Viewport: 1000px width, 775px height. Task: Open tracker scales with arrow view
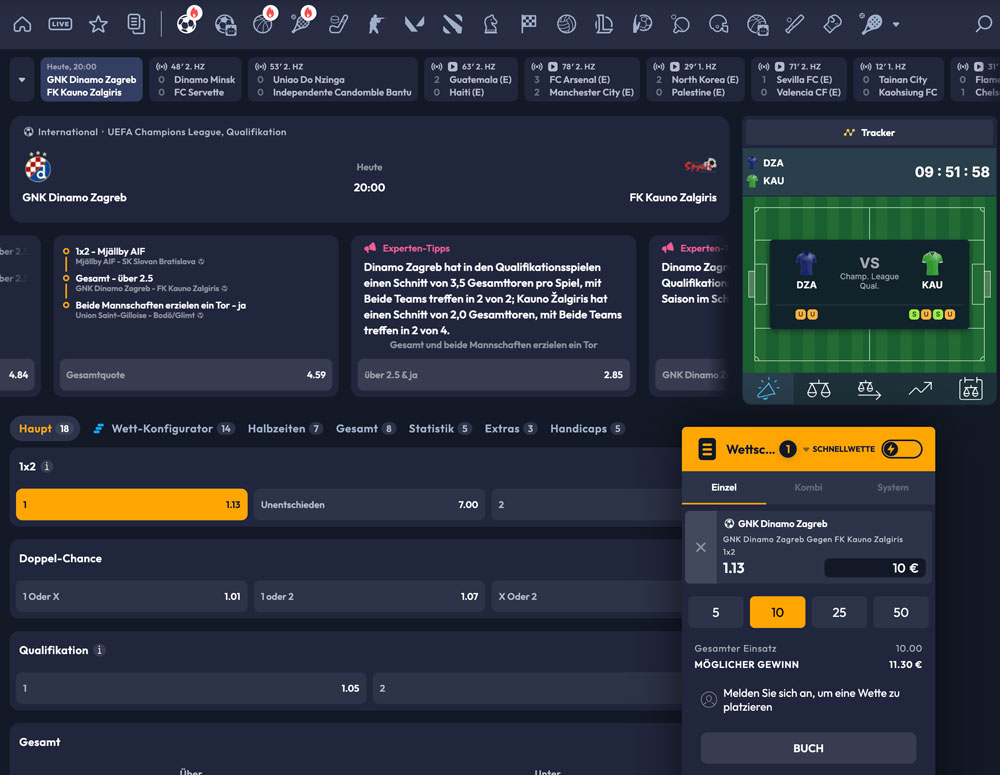coord(869,388)
